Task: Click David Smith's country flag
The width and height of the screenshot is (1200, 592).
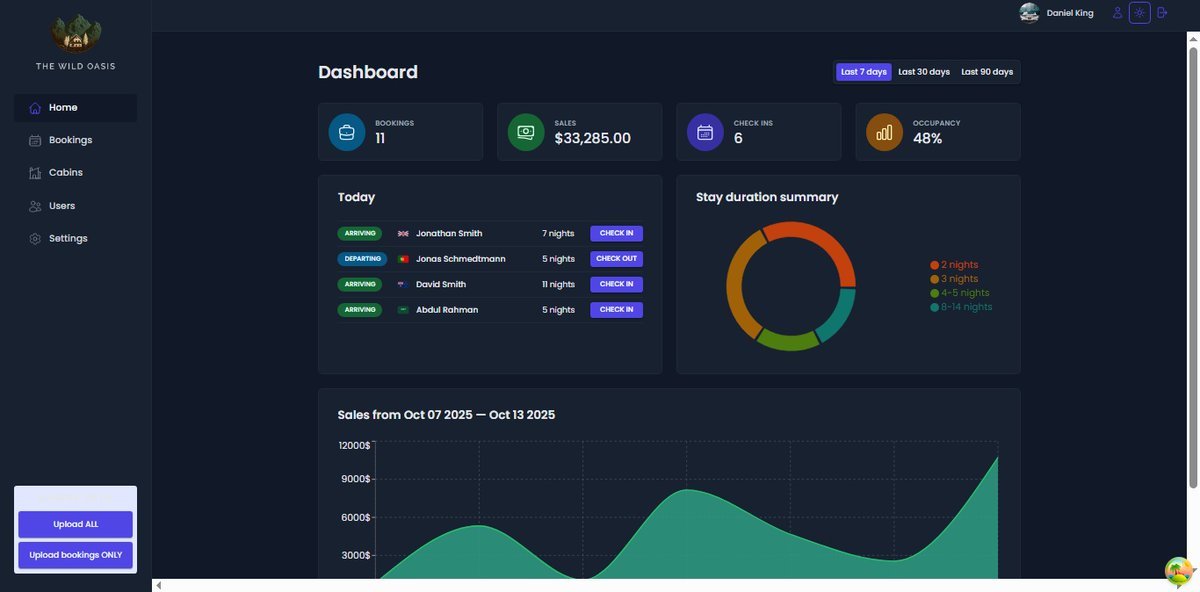Action: [403, 284]
